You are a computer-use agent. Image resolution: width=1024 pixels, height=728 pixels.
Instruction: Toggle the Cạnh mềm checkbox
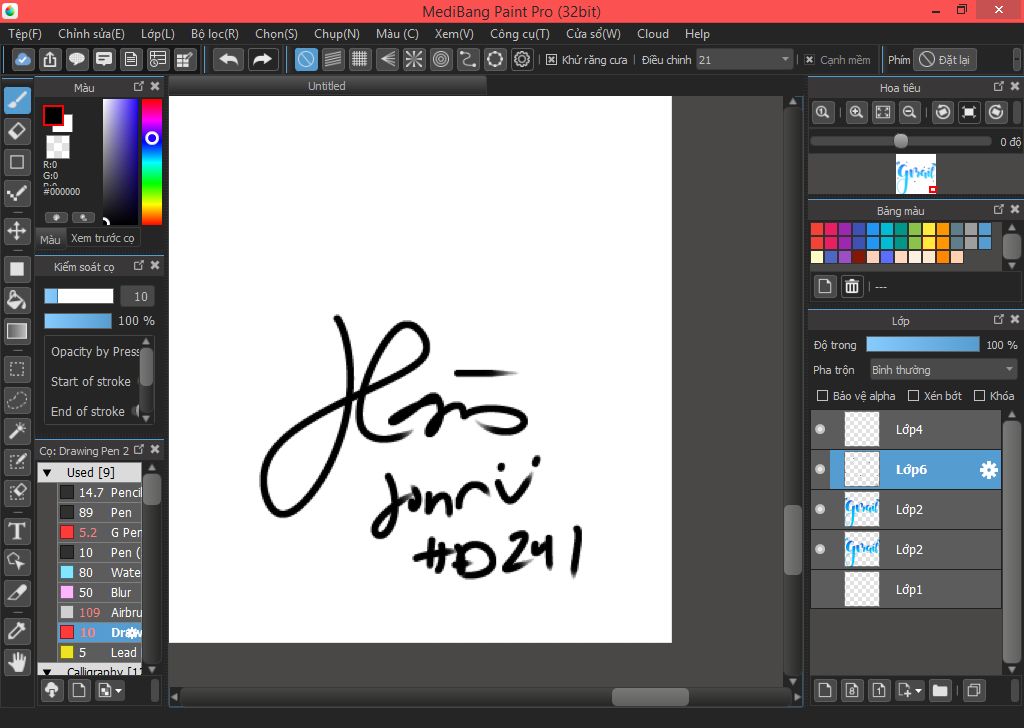(x=809, y=59)
